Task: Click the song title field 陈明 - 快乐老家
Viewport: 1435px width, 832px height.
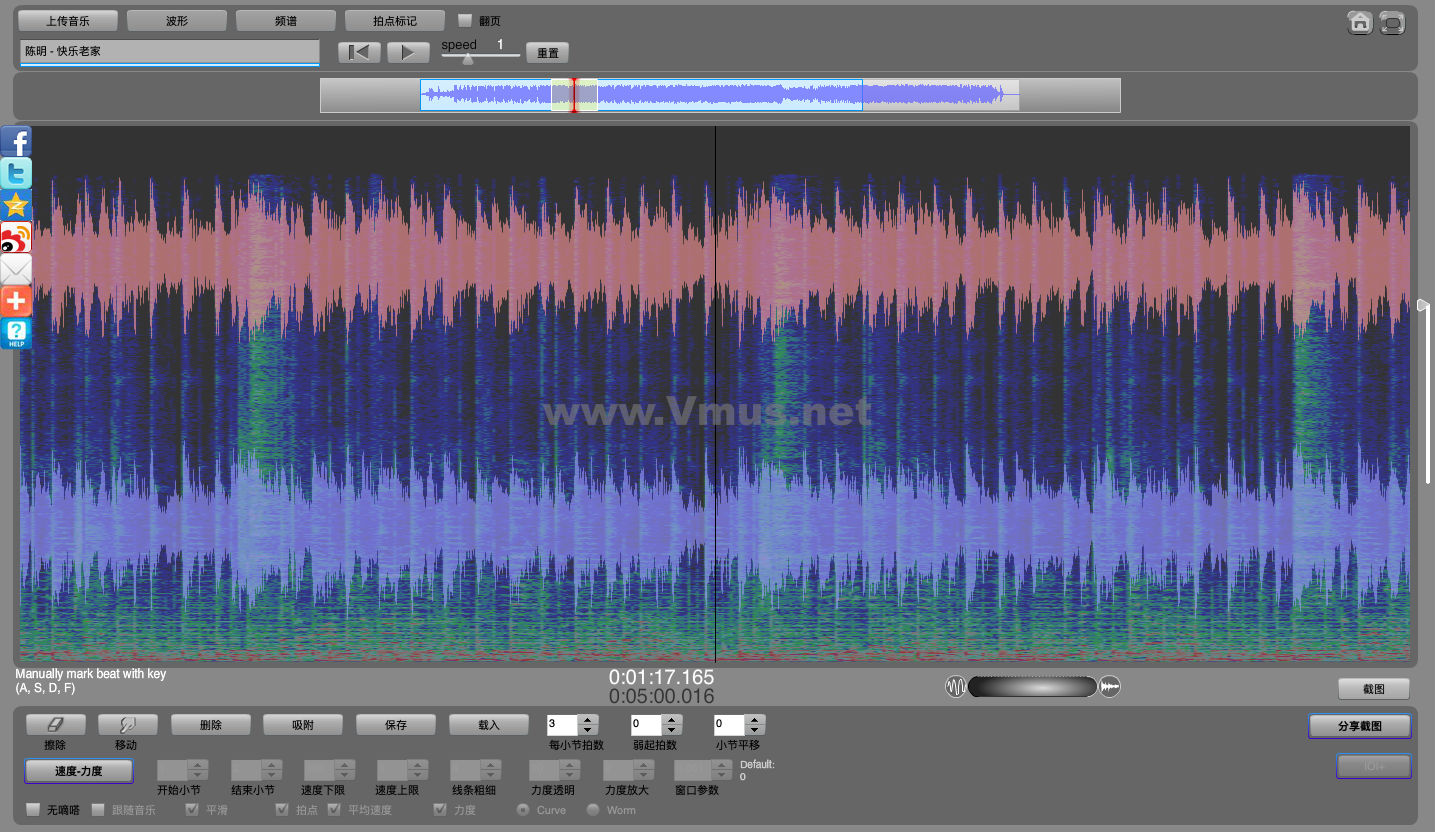Action: (169, 51)
